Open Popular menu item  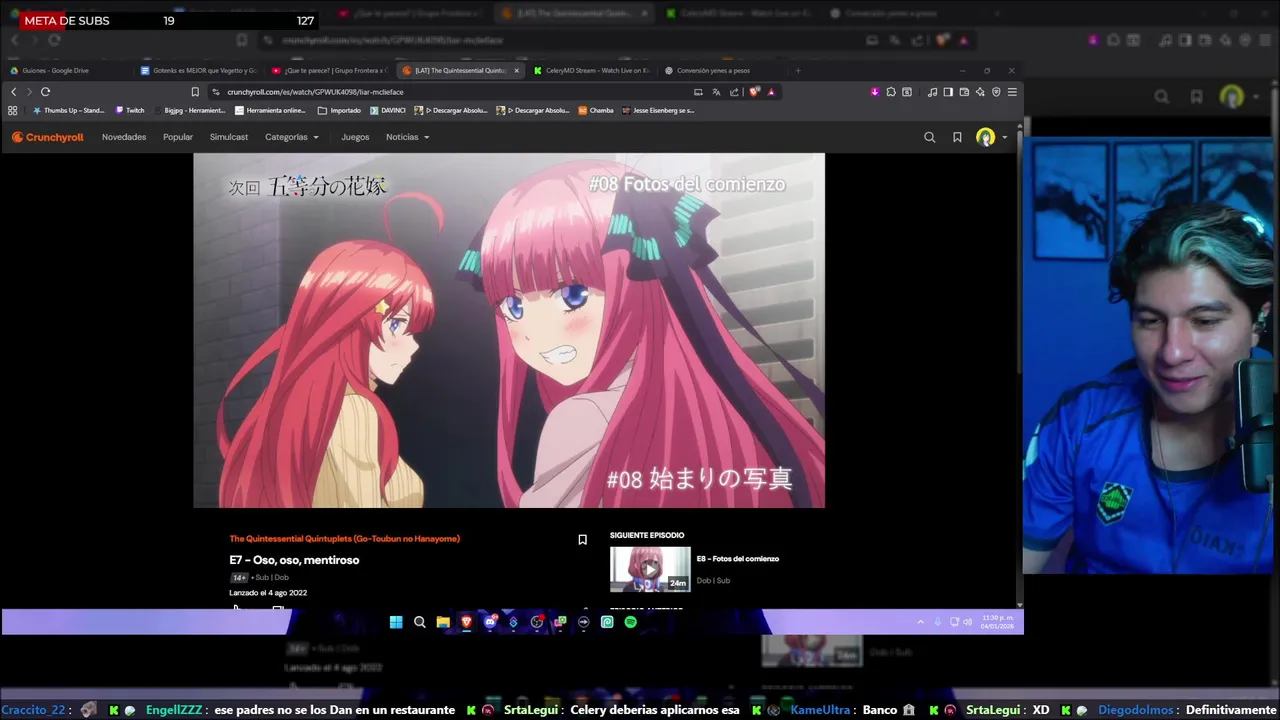coord(178,137)
